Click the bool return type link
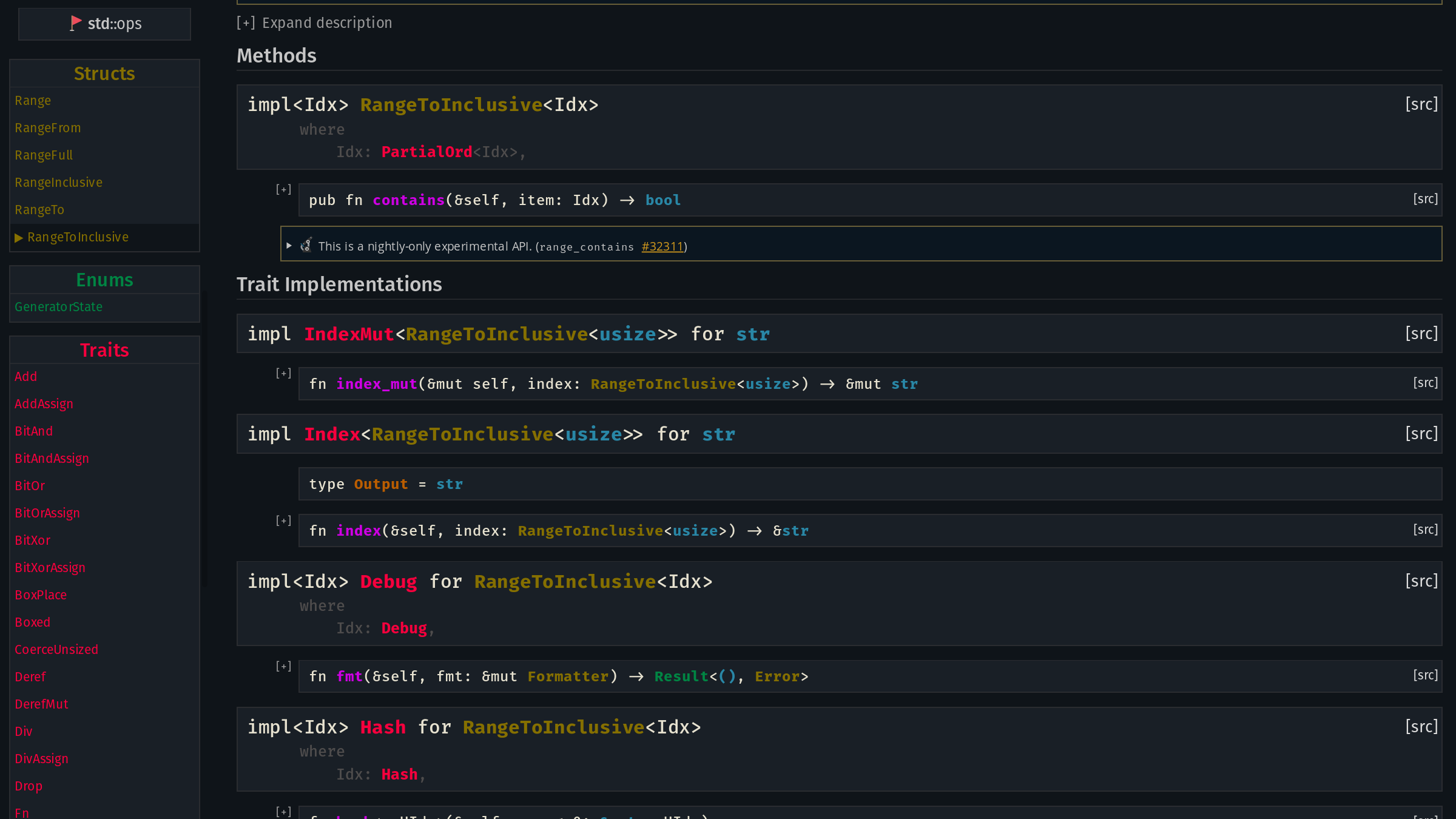Image resolution: width=1456 pixels, height=819 pixels. [x=663, y=200]
